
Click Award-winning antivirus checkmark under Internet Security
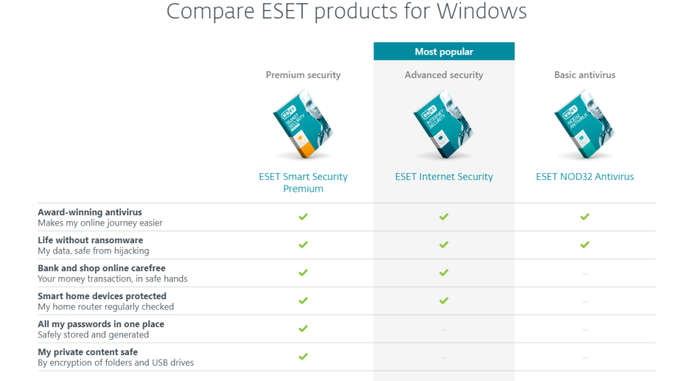444,217
